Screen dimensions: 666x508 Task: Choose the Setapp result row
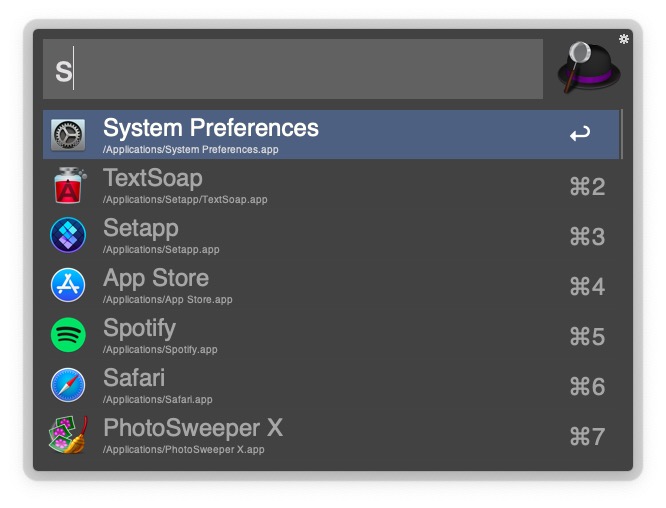331,235
